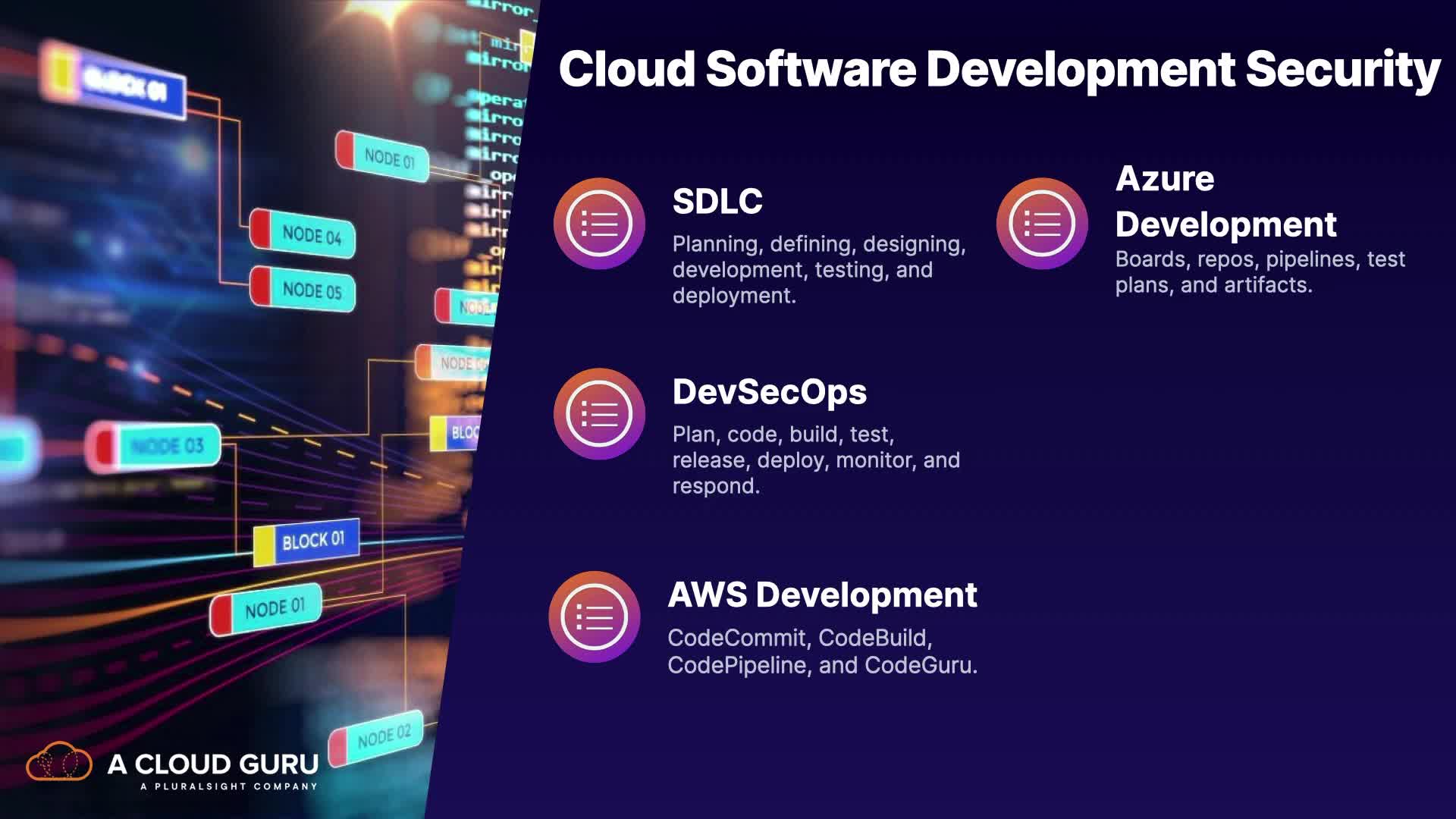Click the list icon beside Azure Development

[1042, 224]
